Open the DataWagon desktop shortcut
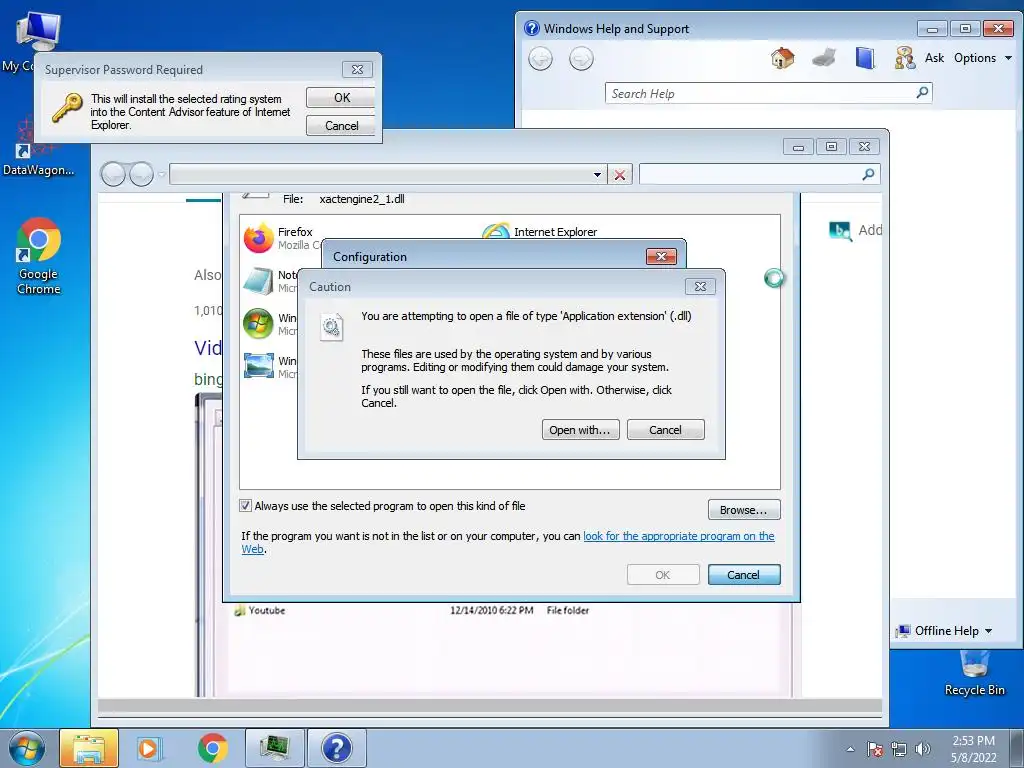The image size is (1024, 768). click(39, 147)
